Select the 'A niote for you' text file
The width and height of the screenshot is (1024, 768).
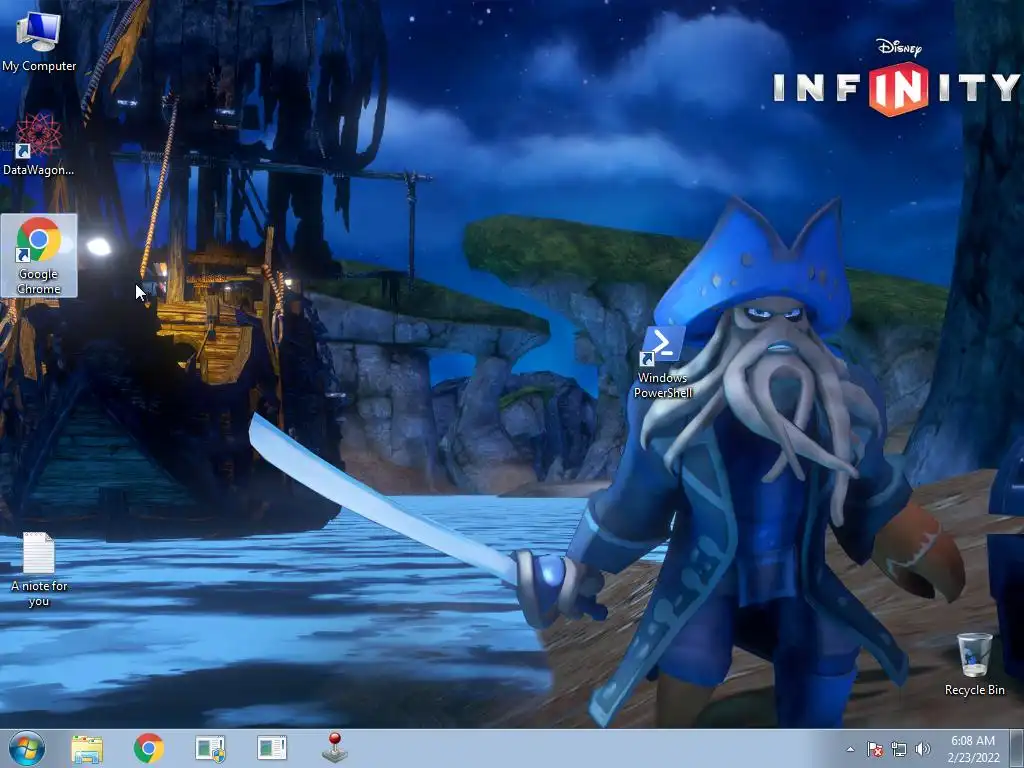coord(39,569)
